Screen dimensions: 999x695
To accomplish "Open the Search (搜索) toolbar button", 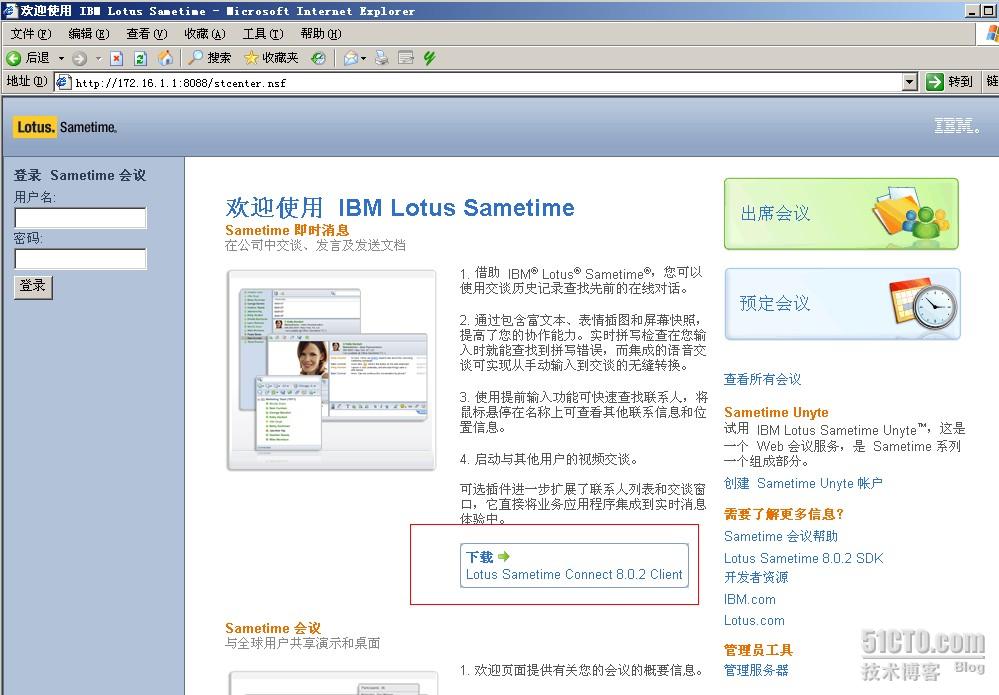I will (210, 58).
